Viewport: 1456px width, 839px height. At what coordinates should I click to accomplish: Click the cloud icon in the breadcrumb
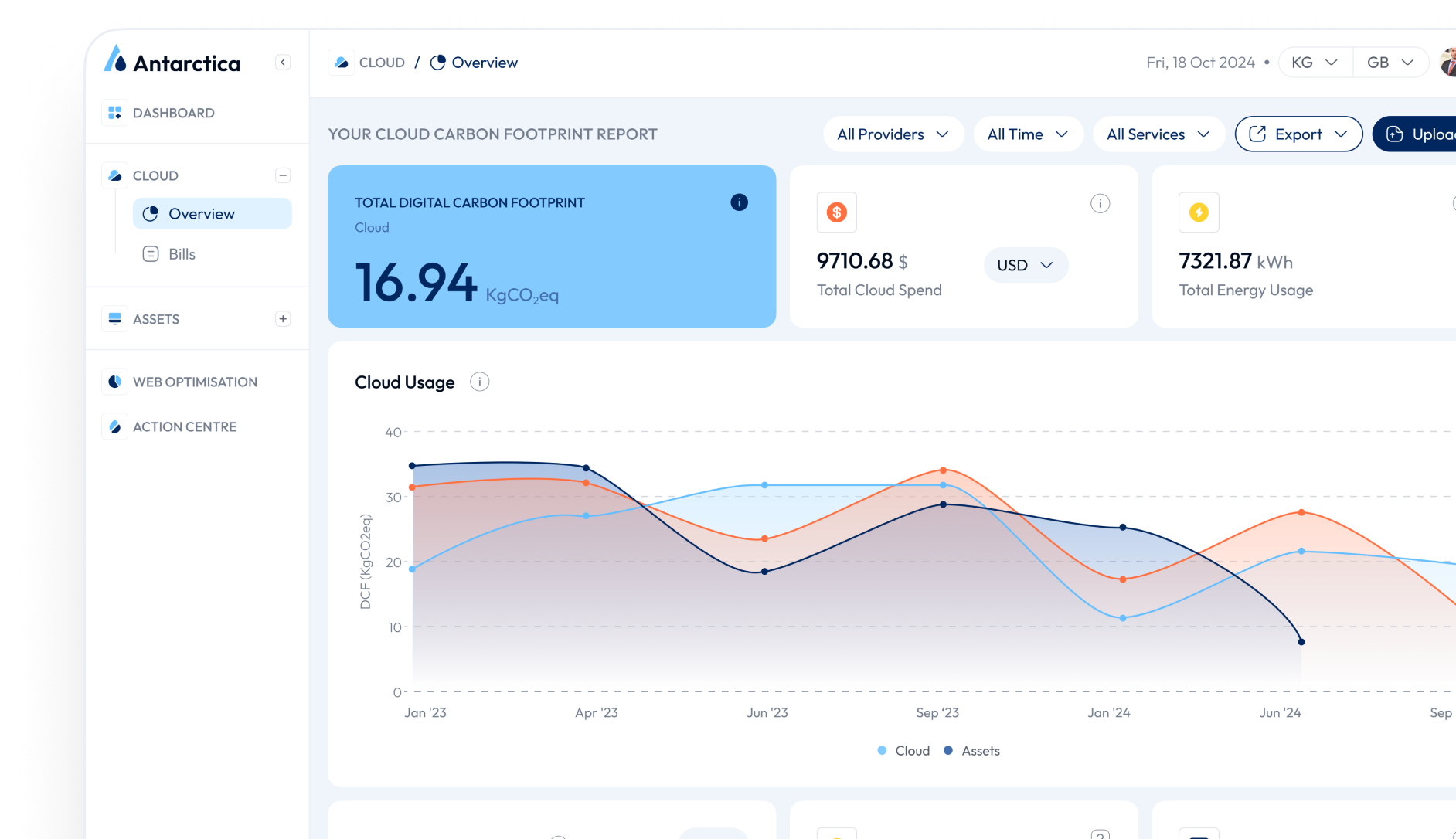click(342, 63)
